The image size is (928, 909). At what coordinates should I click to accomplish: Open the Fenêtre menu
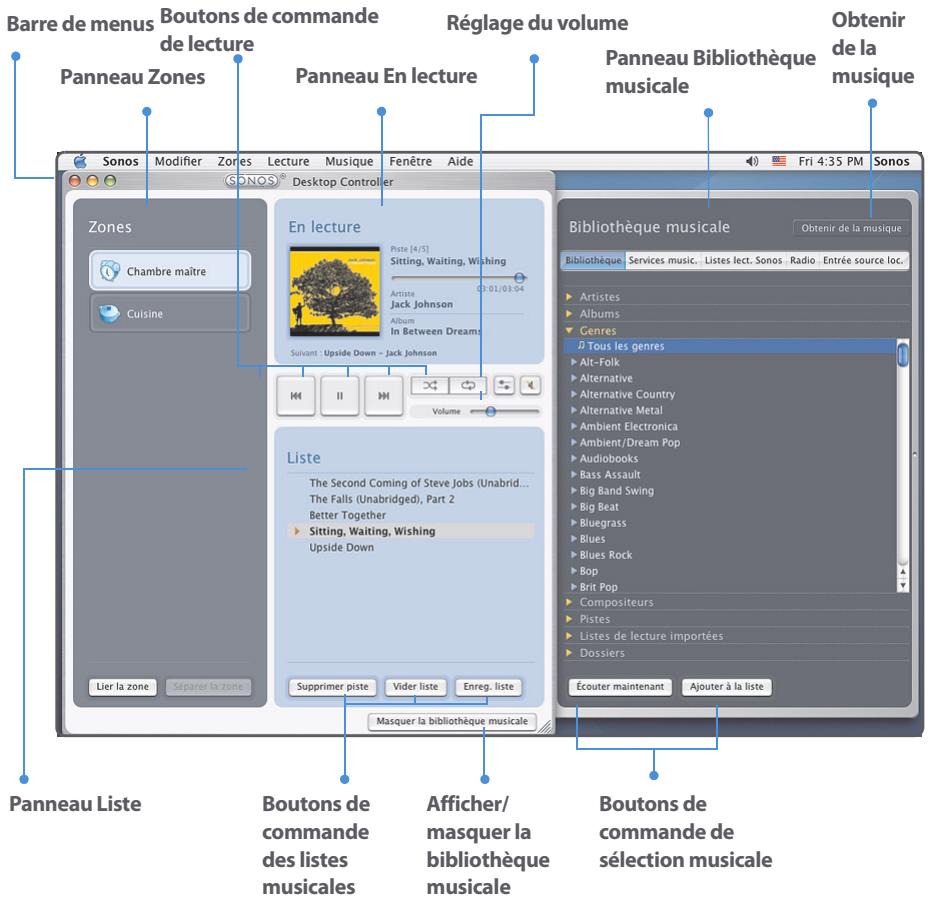click(x=410, y=161)
